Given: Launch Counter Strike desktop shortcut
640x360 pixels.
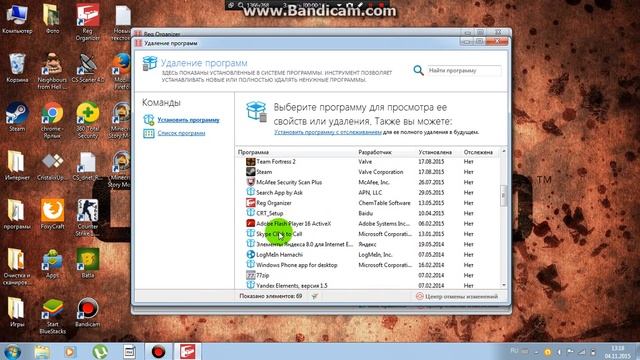Looking at the screenshot, I should coord(87,218).
